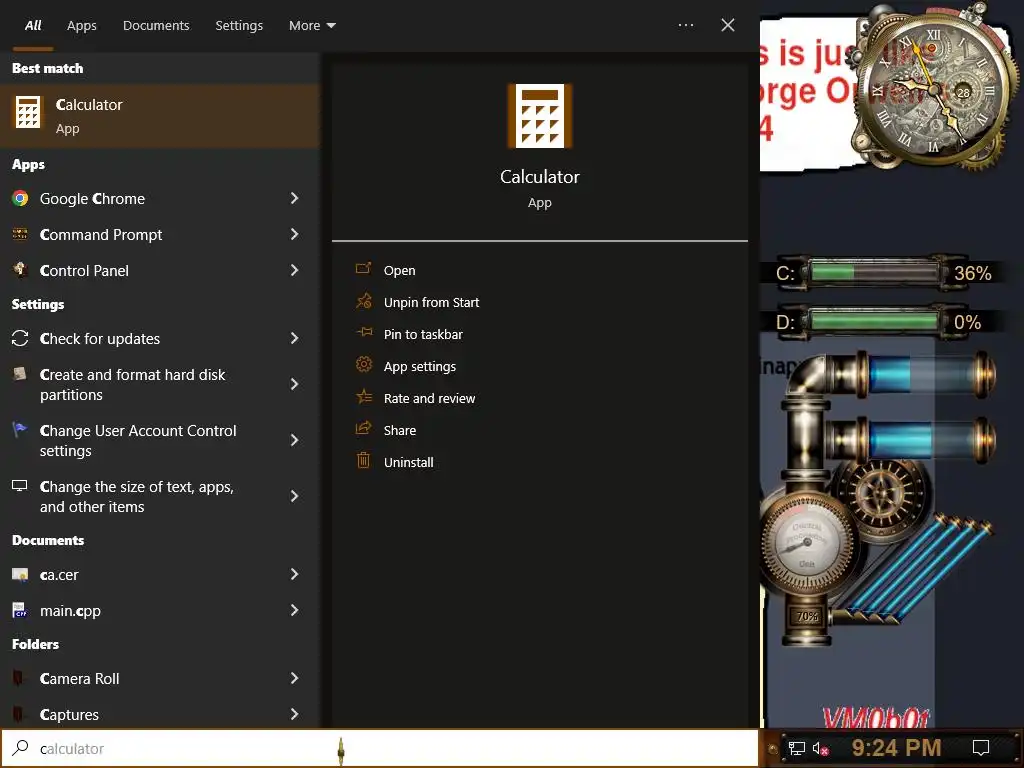This screenshot has width=1024, height=768.
Task: Click Share text action
Action: [x=400, y=430]
